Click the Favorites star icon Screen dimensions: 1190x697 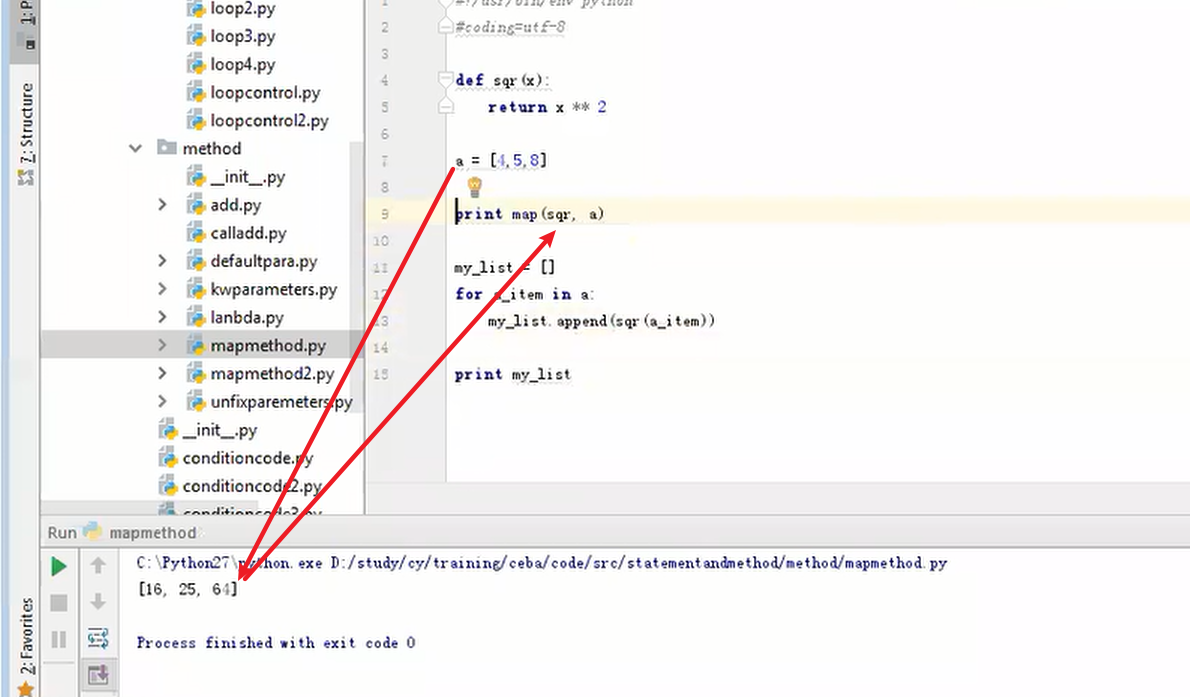coord(25,689)
